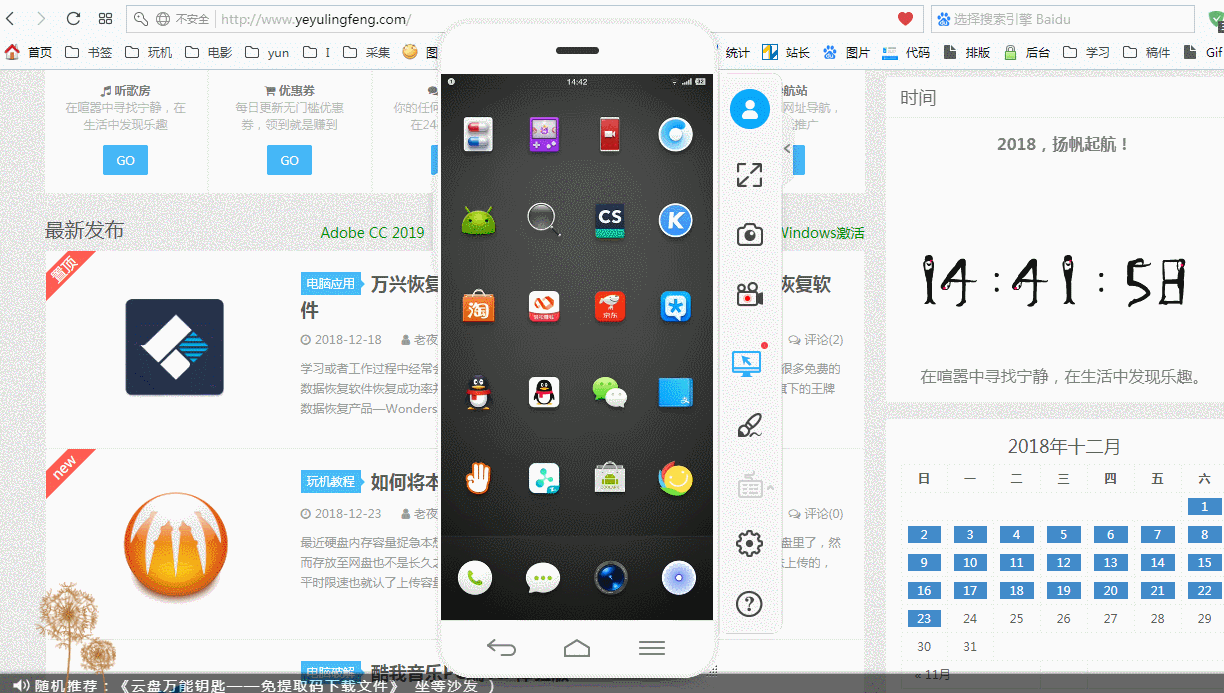Click the Baidu search engine input box

click(x=1063, y=19)
